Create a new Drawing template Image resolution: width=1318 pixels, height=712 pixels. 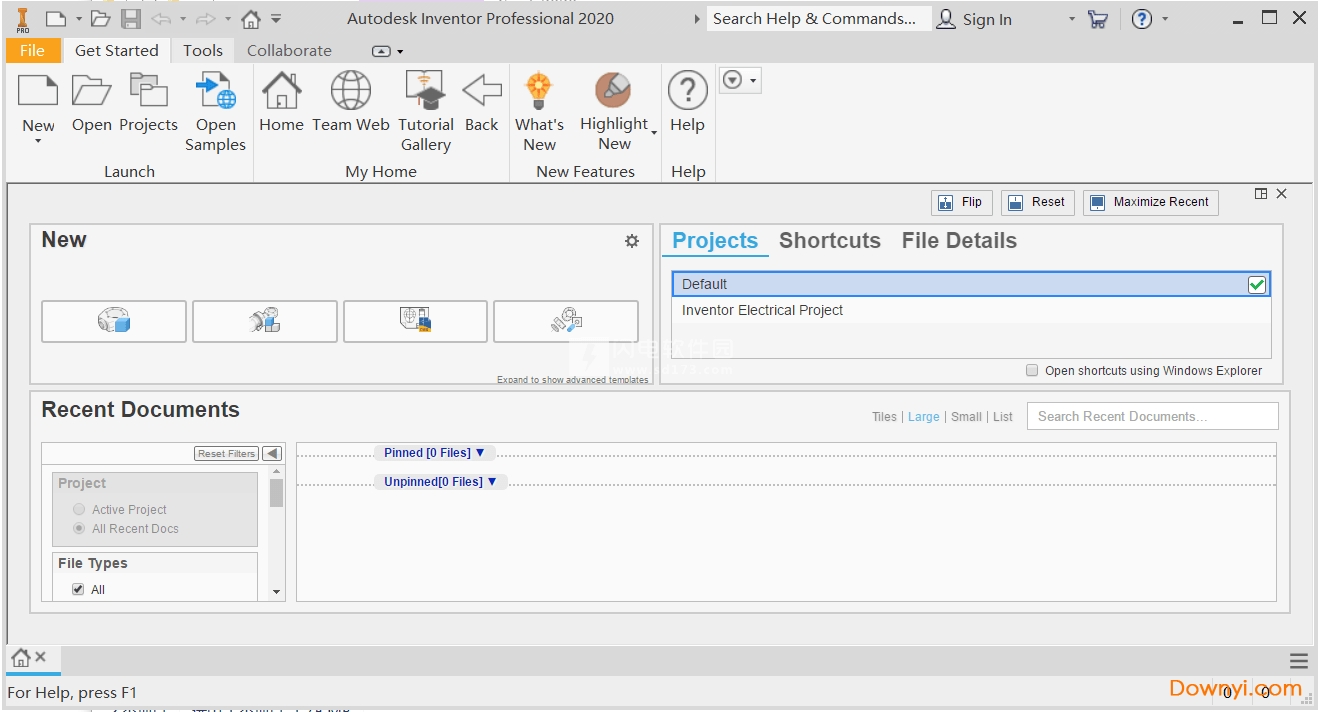(x=415, y=321)
